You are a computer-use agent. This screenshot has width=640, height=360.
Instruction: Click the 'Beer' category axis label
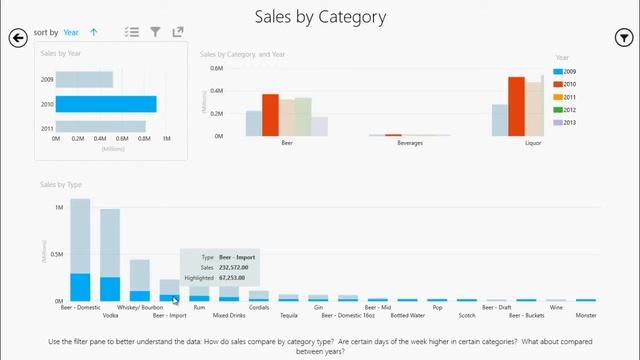287,143
